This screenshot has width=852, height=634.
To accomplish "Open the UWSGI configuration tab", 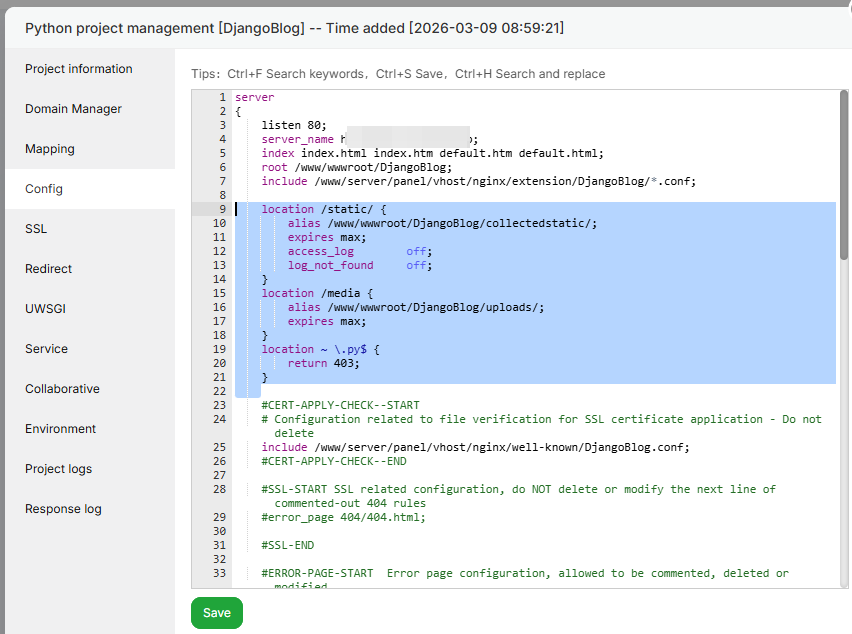I will [45, 309].
